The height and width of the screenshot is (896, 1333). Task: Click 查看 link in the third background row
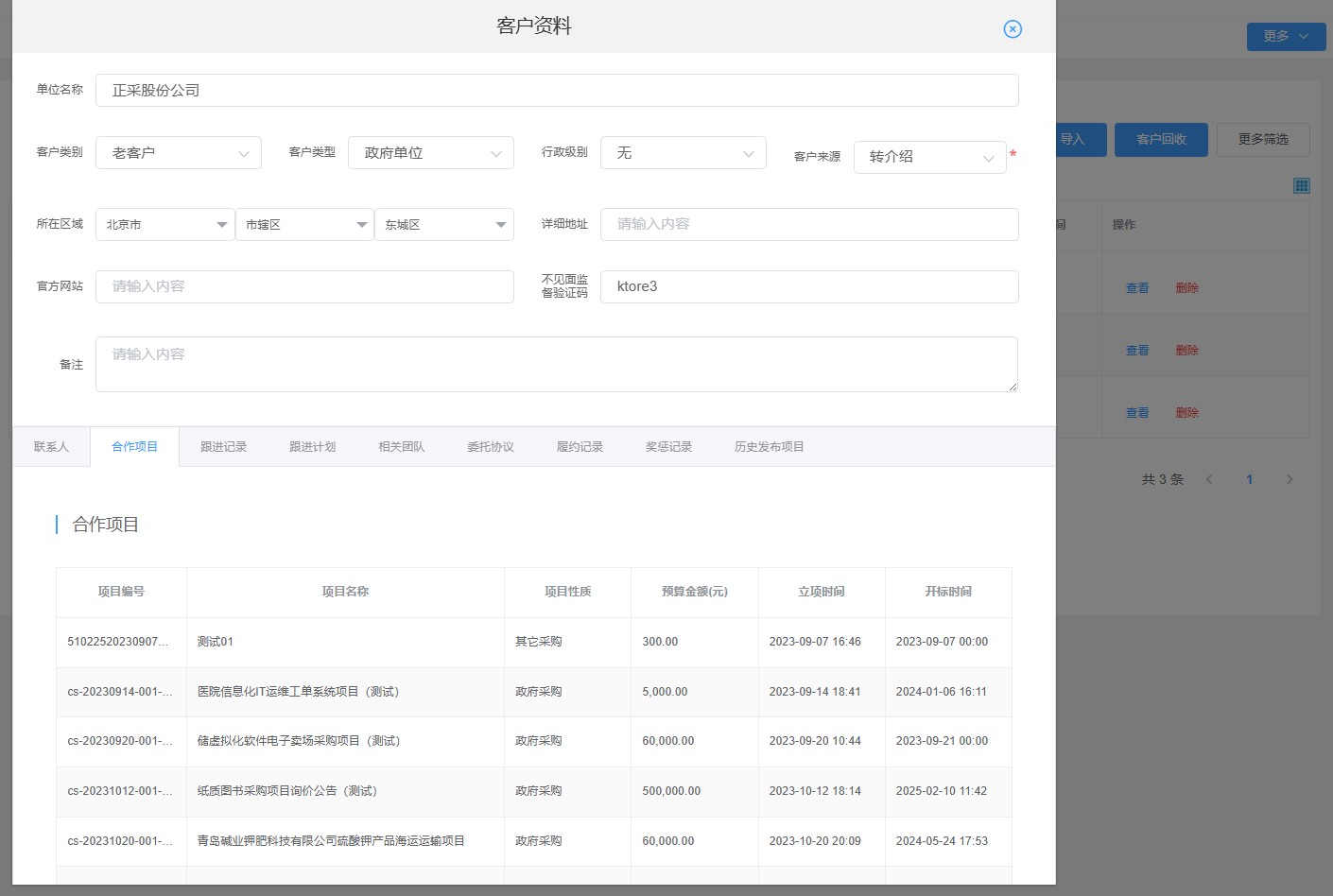coord(1137,413)
